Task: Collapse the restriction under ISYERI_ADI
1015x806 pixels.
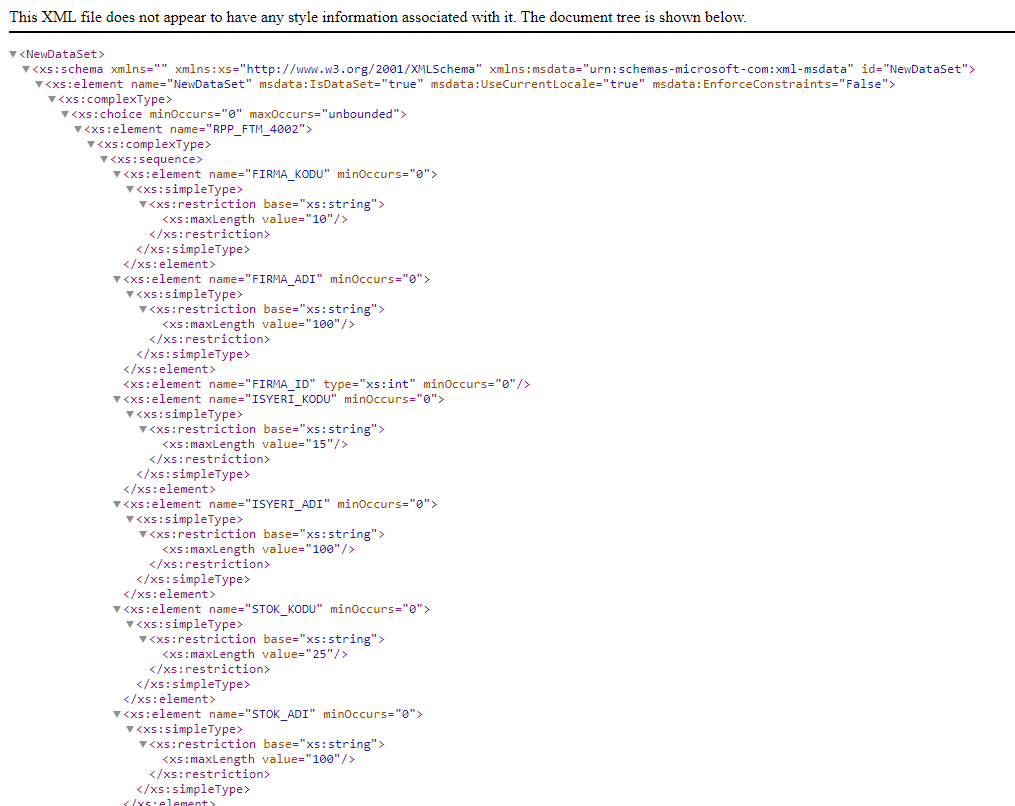Action: 143,534
